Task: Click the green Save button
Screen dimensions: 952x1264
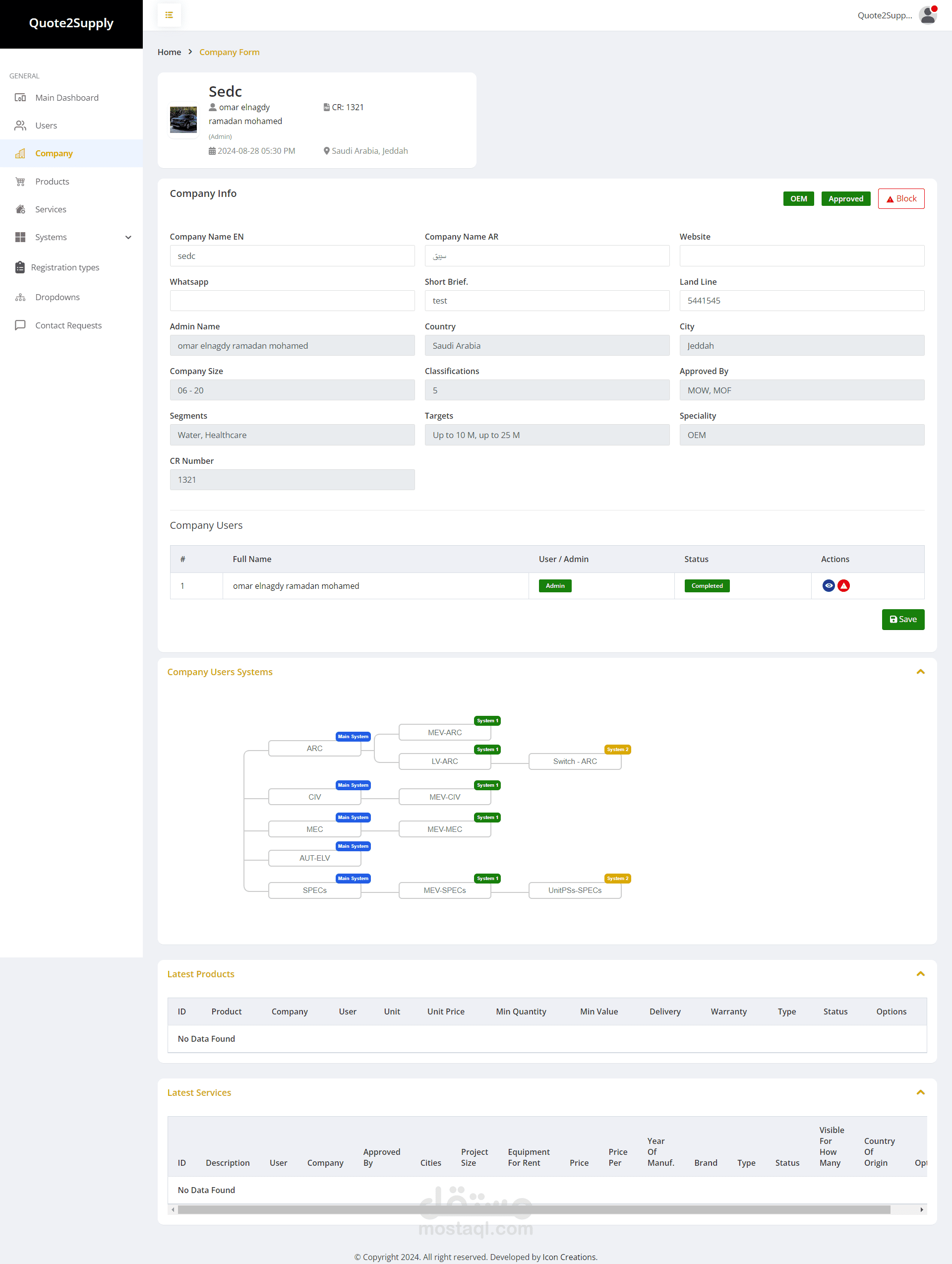Action: click(x=902, y=620)
